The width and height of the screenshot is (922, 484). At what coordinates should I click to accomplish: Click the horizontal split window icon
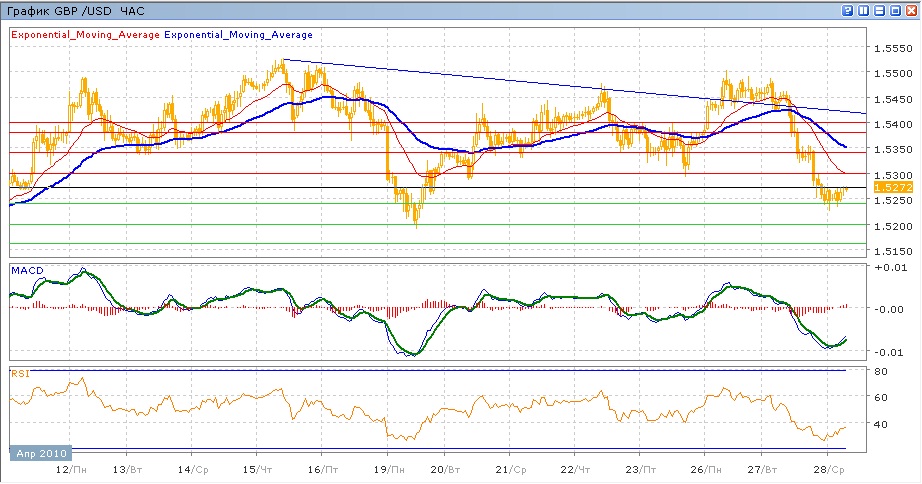(x=880, y=10)
